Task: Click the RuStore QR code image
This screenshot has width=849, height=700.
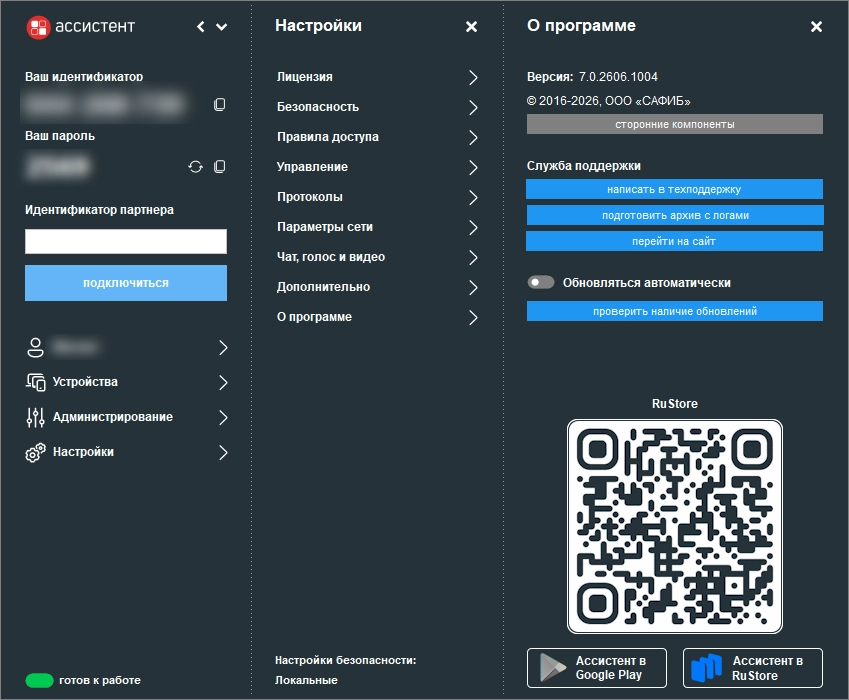Action: tap(675, 526)
